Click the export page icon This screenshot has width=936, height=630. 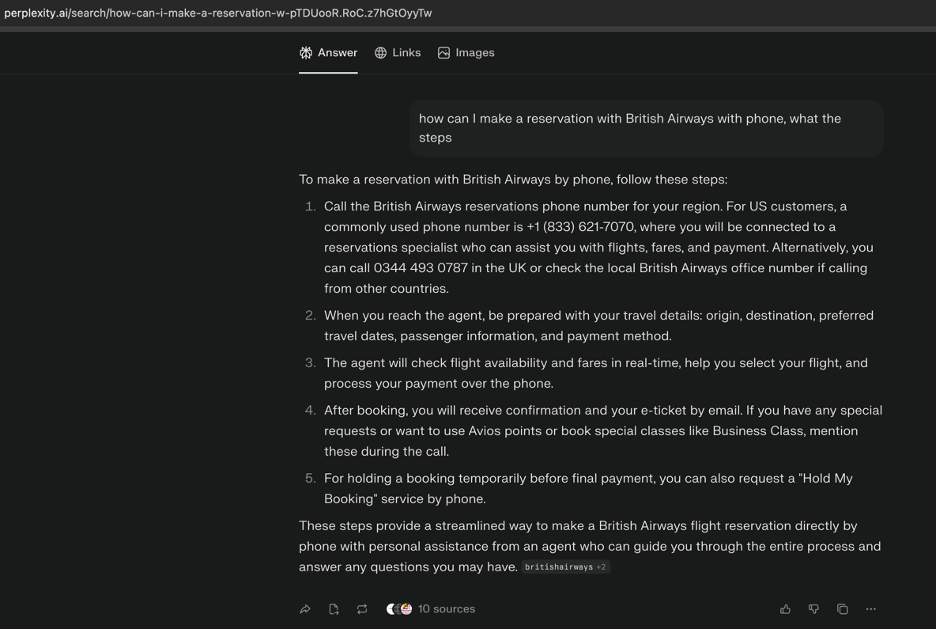click(x=334, y=609)
